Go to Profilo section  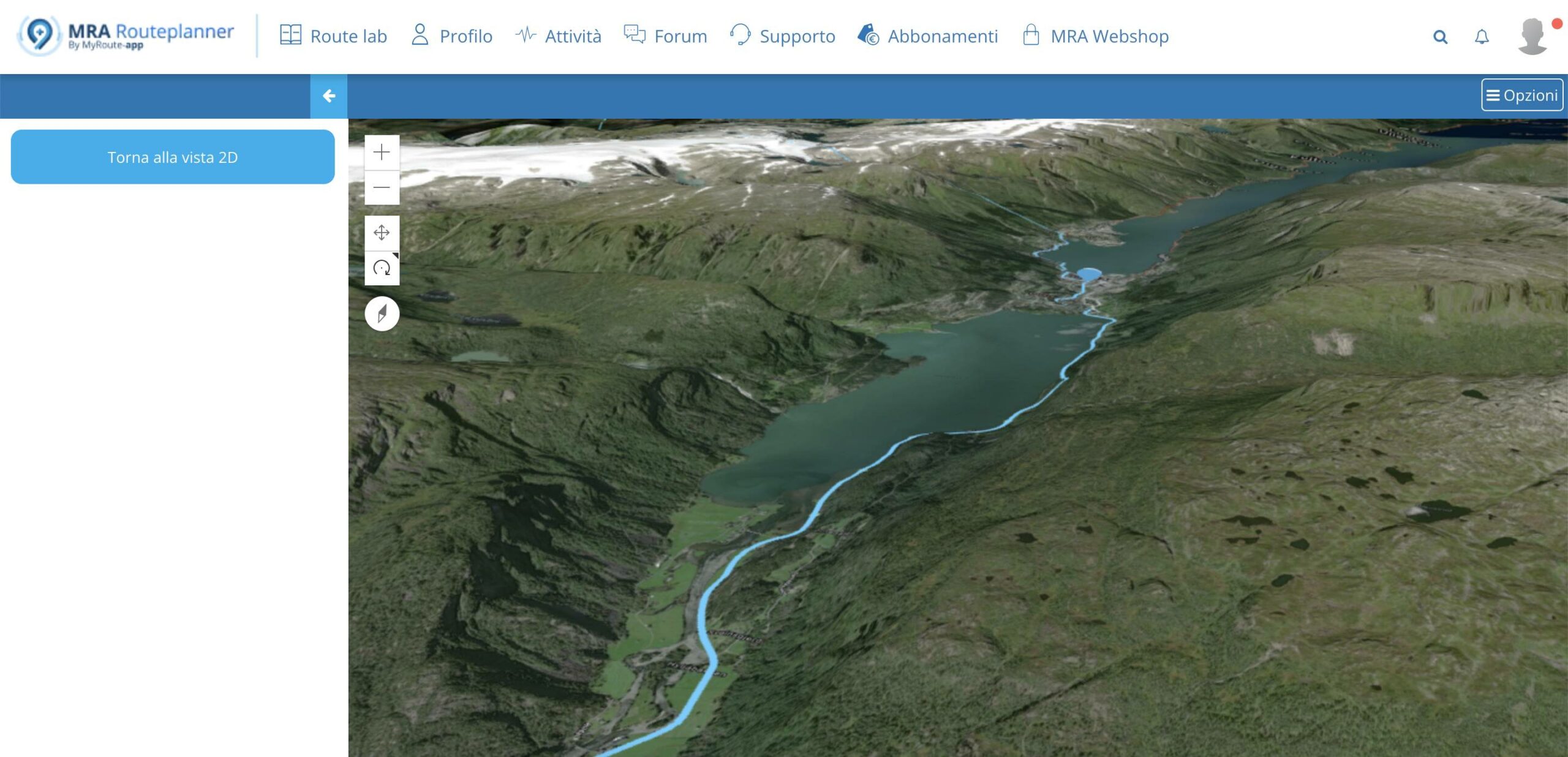tap(451, 36)
